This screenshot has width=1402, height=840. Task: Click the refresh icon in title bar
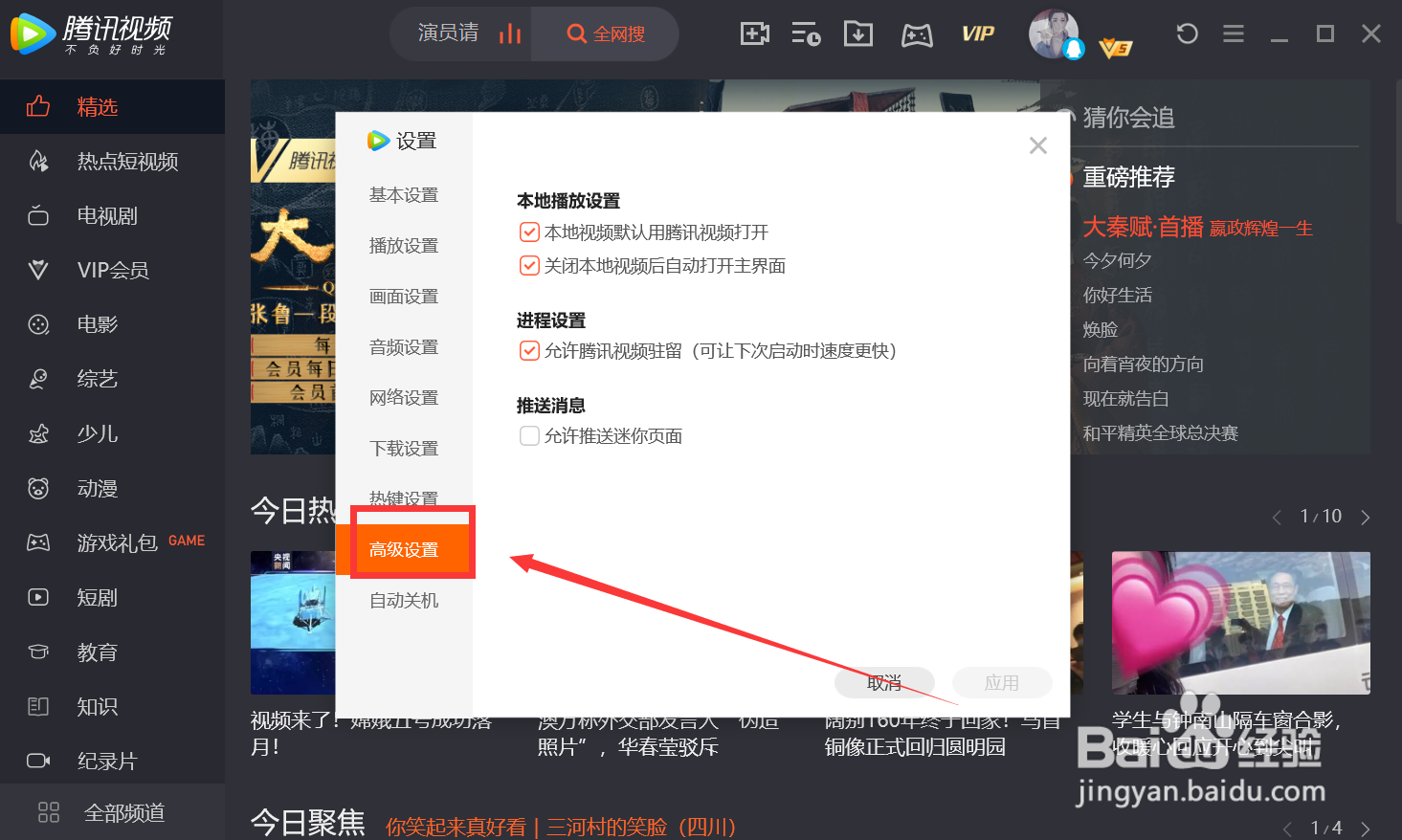(x=1188, y=34)
